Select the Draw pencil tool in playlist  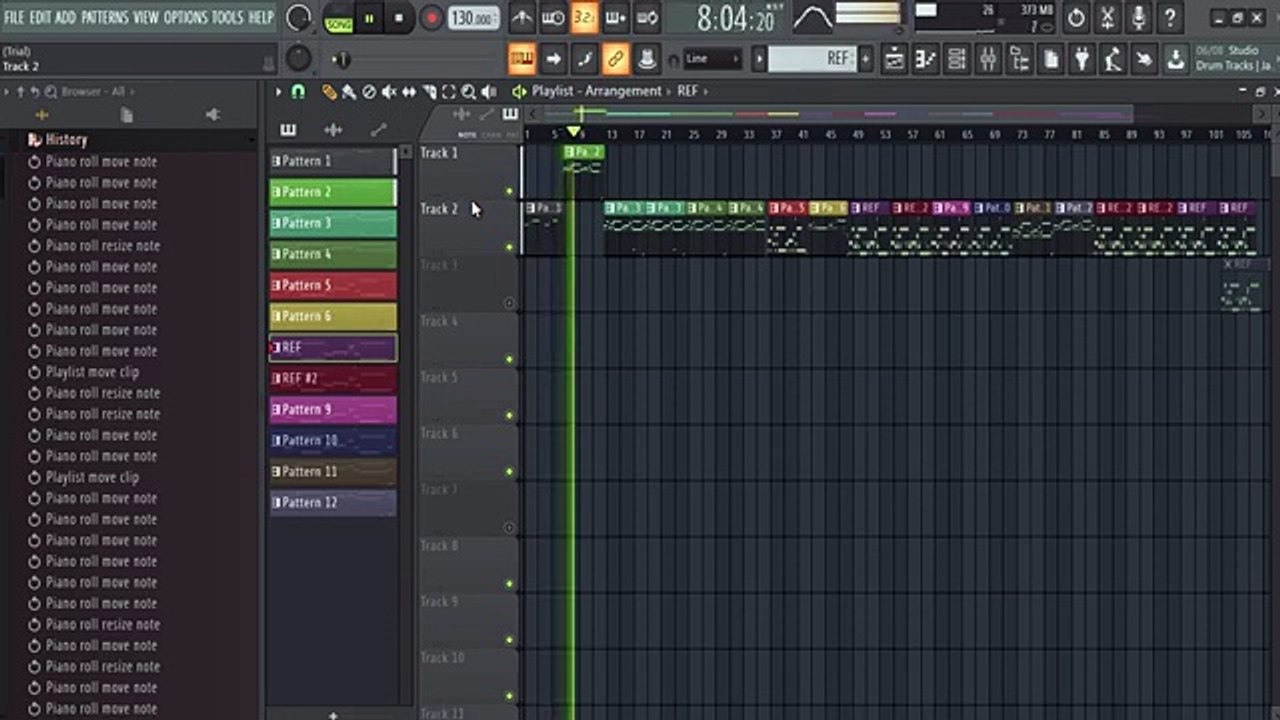pos(329,91)
